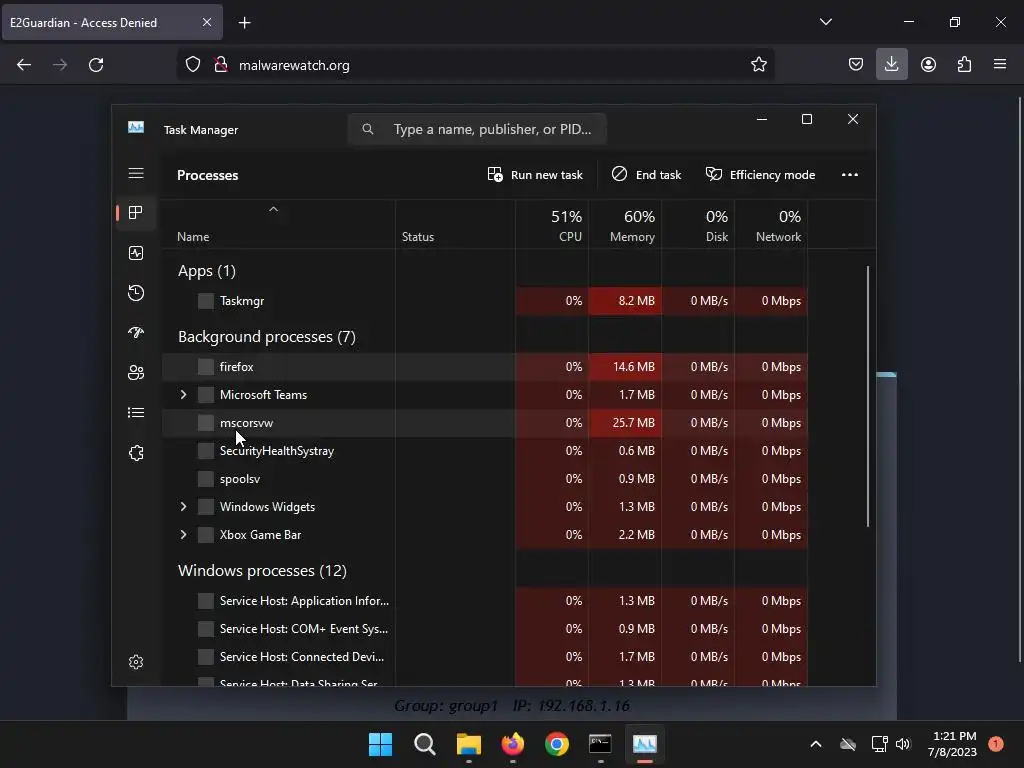The width and height of the screenshot is (1024, 768).
Task: Open the Services page icon in sidebar
Action: pyautogui.click(x=136, y=453)
